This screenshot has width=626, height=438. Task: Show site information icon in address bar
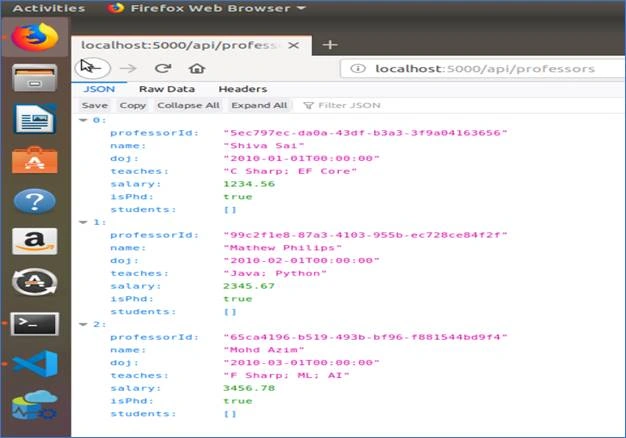pos(358,68)
